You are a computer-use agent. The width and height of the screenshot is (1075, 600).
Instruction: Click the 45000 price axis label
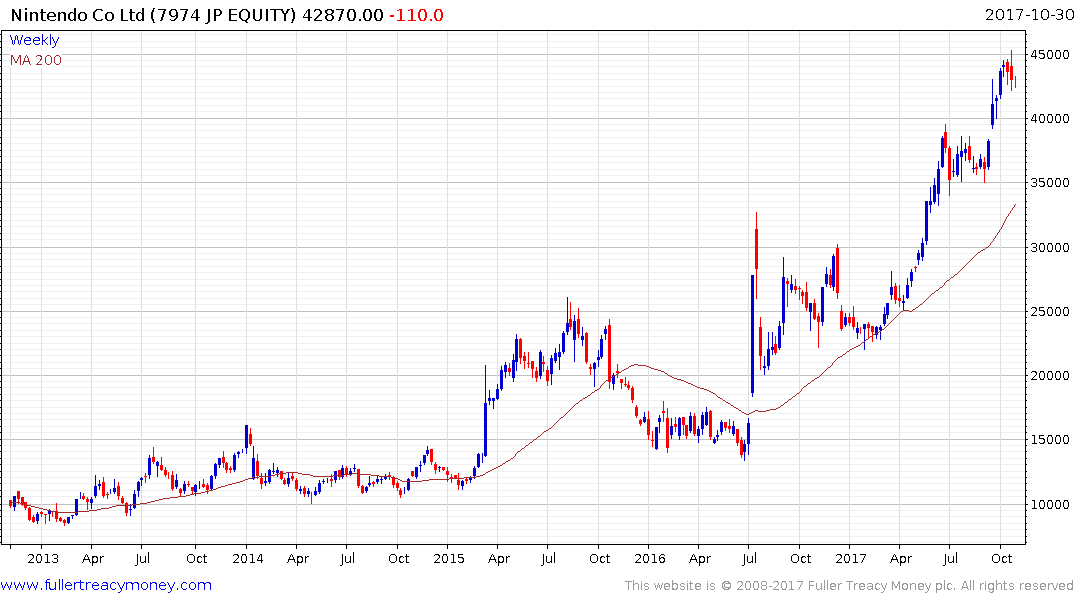coord(1050,54)
